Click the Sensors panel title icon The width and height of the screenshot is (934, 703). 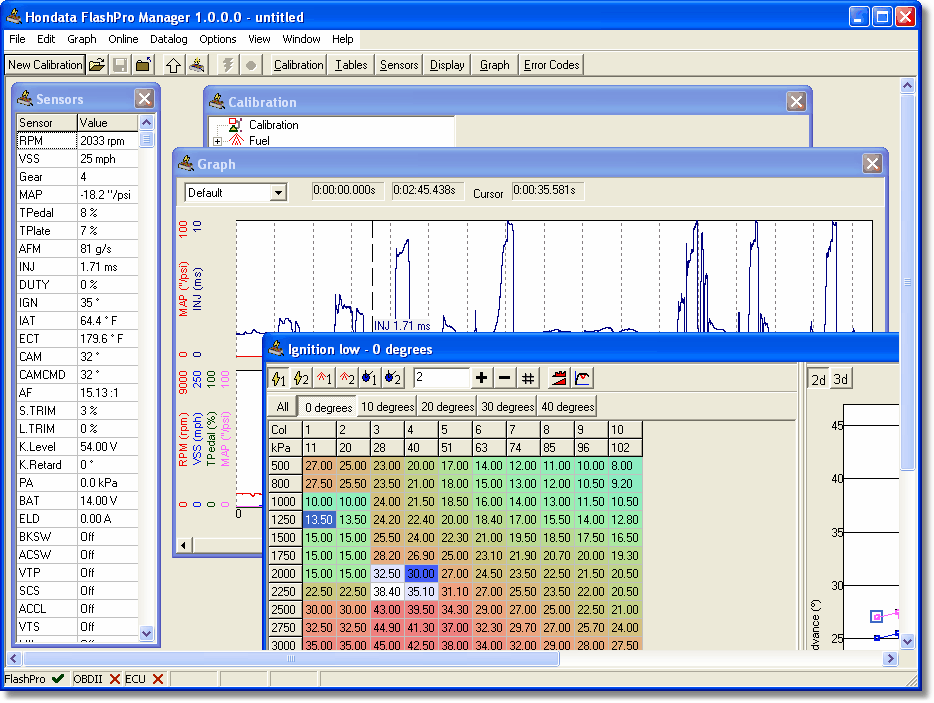click(x=25, y=98)
